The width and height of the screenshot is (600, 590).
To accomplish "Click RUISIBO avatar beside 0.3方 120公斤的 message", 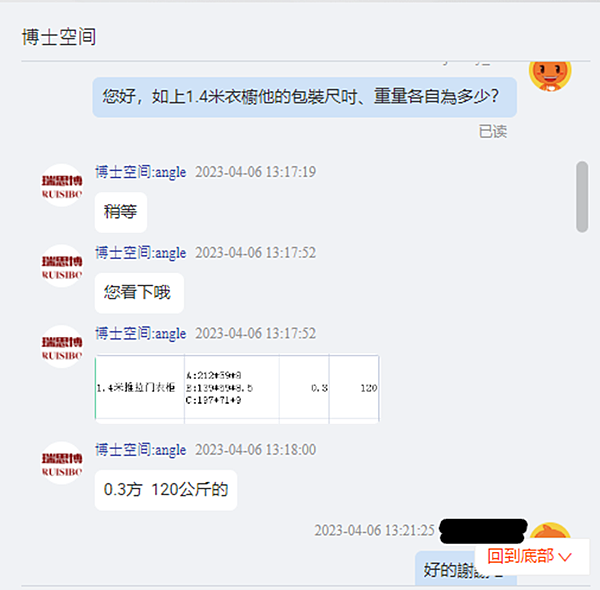I will pos(62,463).
